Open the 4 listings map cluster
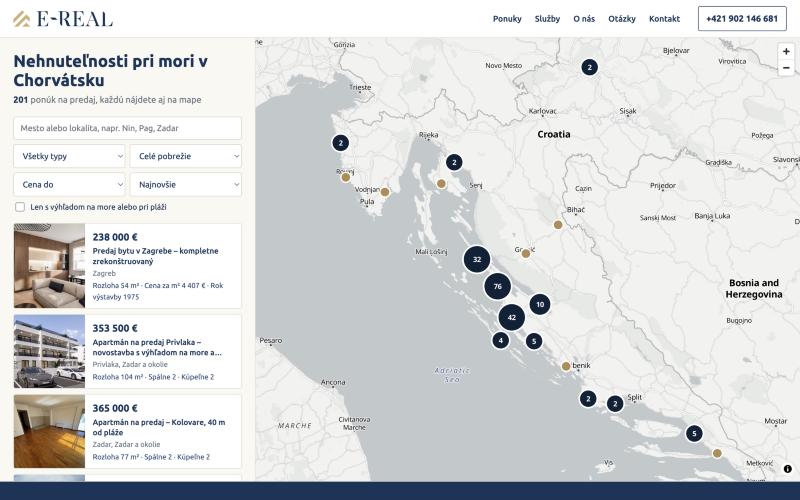Viewport: 800px width, 500px height. coord(501,340)
